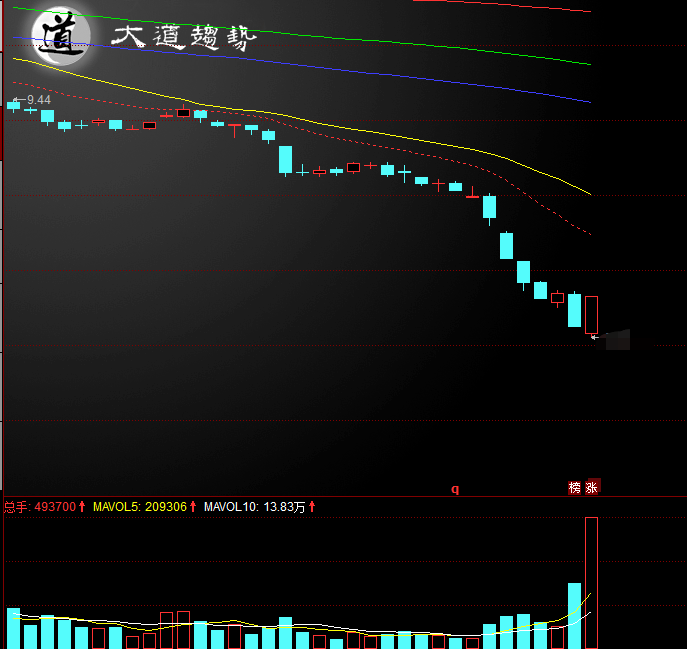Click the 总手 volume label

coord(16,507)
